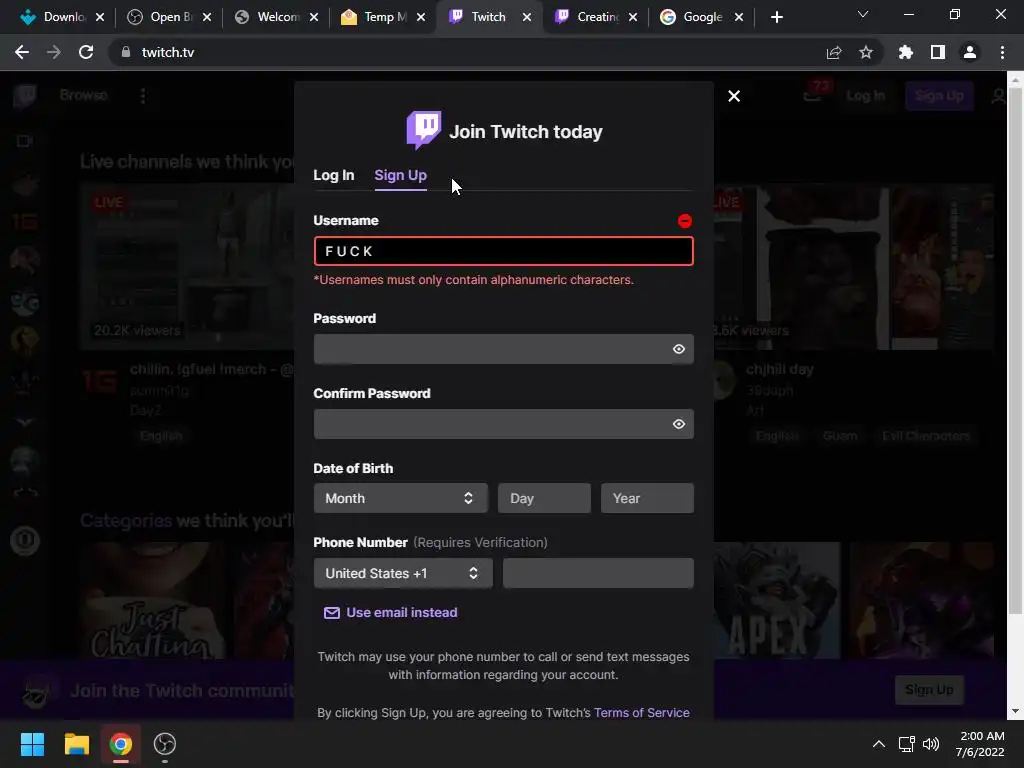The height and width of the screenshot is (768, 1024).
Task: Expand the system tray hidden icons chevron
Action: pyautogui.click(x=879, y=744)
